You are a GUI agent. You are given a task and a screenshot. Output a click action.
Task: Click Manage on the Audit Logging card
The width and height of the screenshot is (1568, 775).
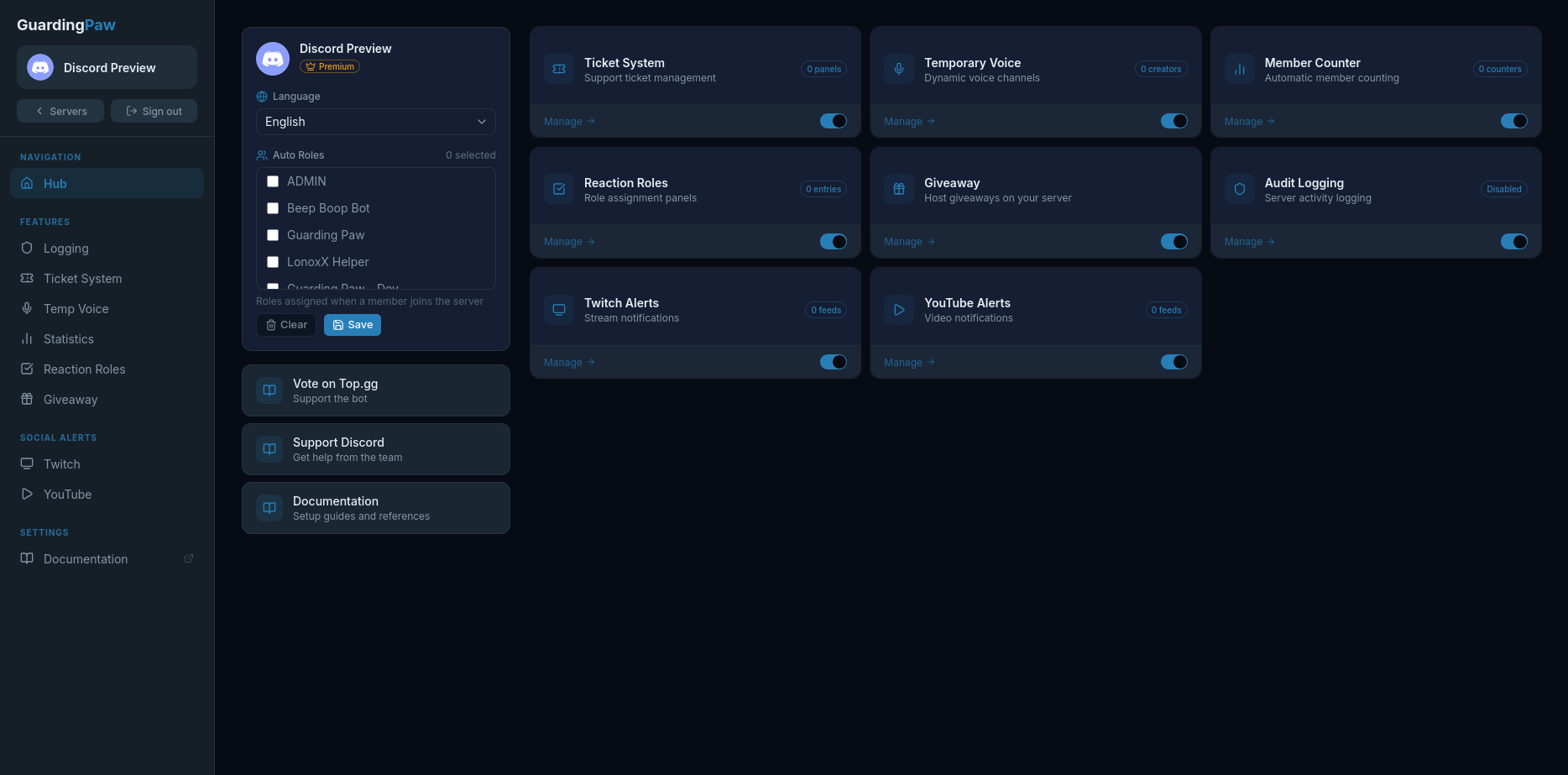(1250, 242)
